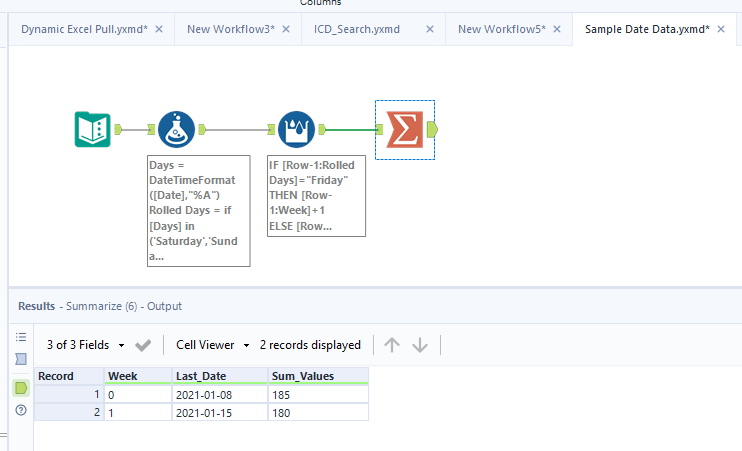The width and height of the screenshot is (742, 451).
Task: Select the green output anchor icon in Results
Action: coord(21,388)
